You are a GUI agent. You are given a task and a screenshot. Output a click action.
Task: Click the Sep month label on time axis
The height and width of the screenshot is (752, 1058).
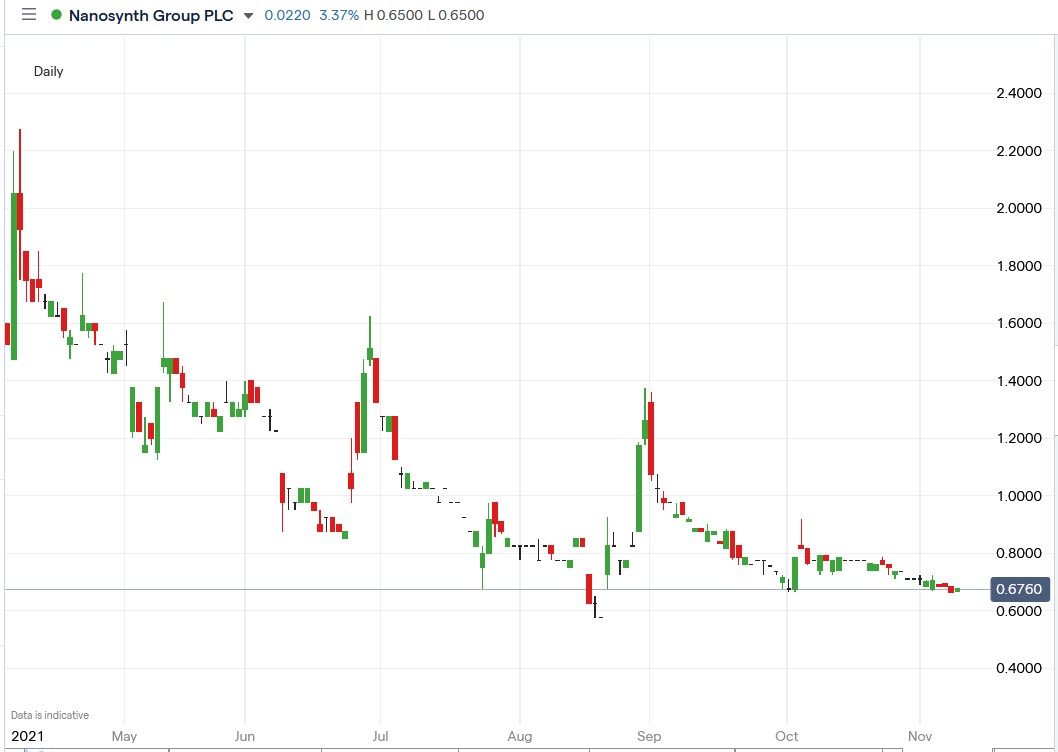click(648, 736)
